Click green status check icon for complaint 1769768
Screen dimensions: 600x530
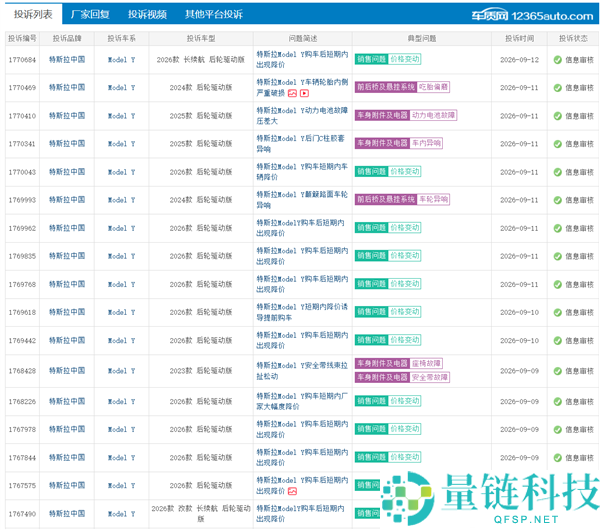(x=558, y=284)
